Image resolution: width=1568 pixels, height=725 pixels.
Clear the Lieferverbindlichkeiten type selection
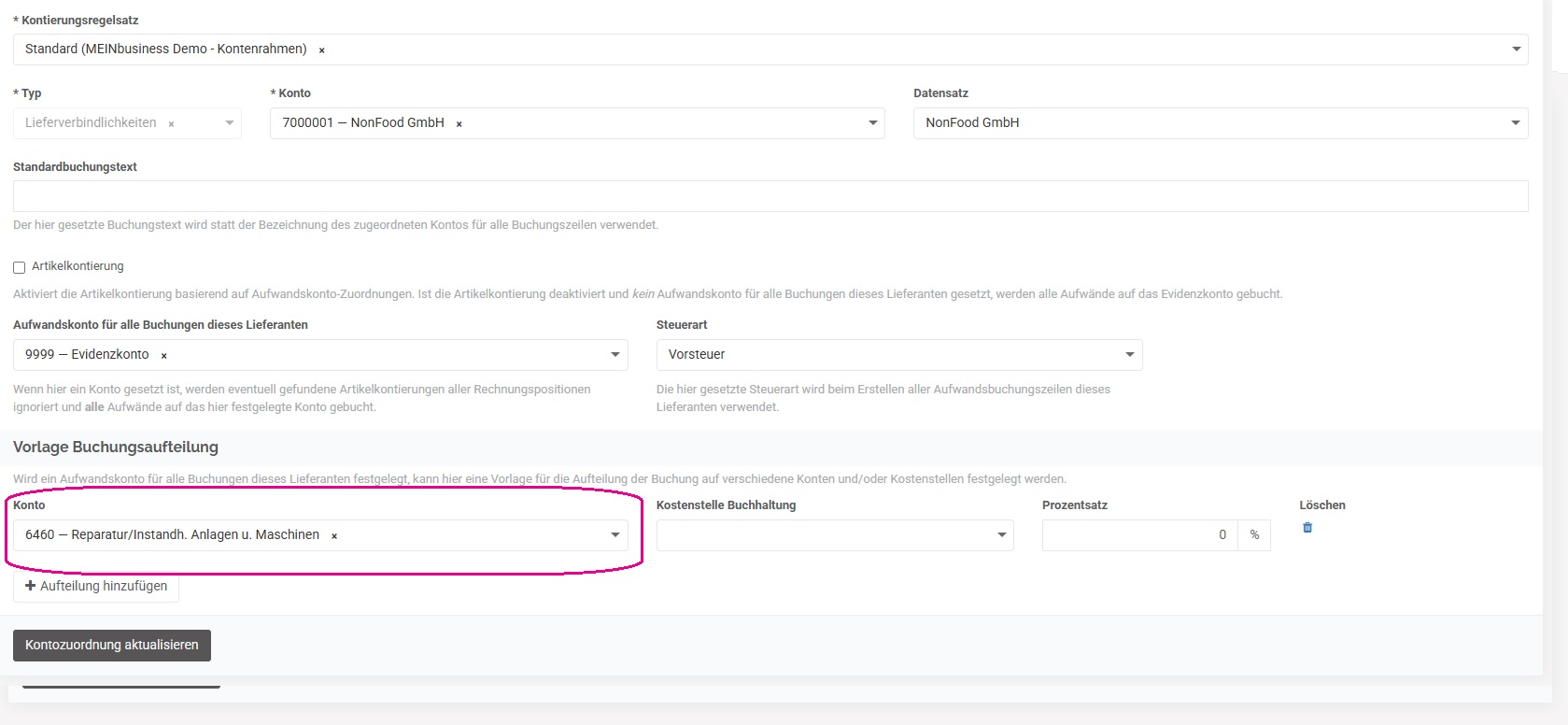(171, 123)
